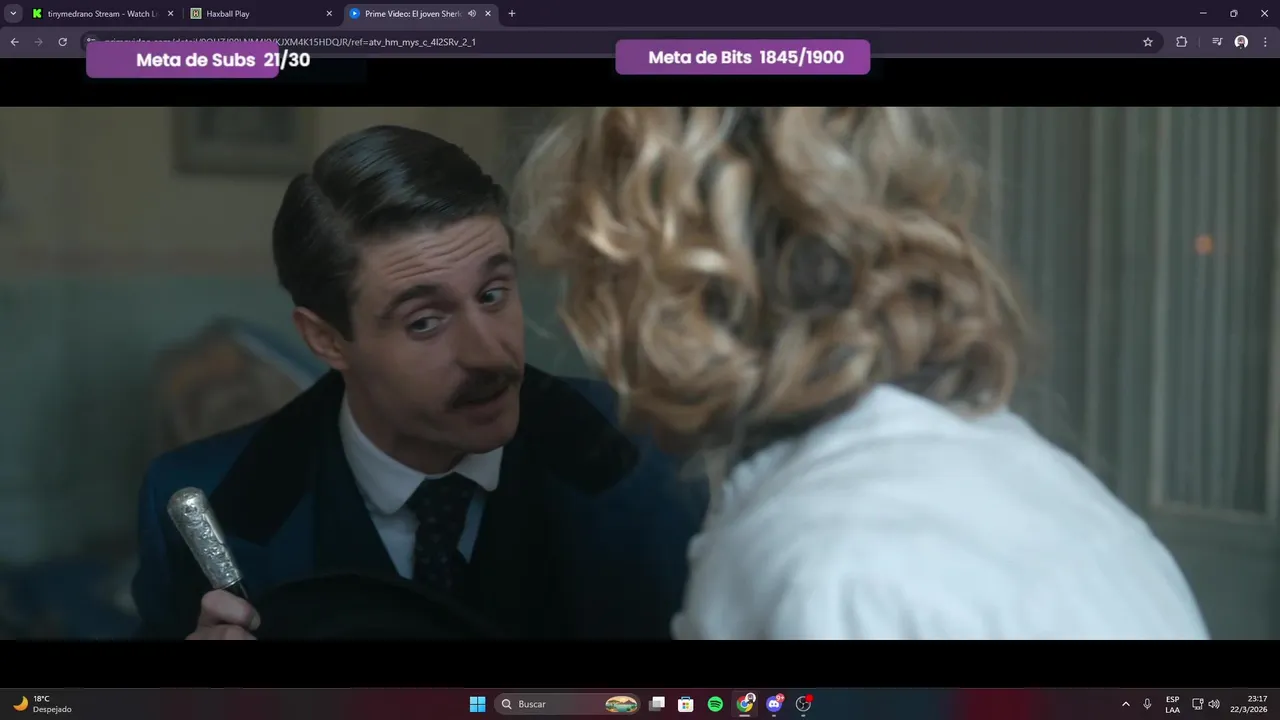
Task: Open the OBS icon in the taskbar
Action: [803, 704]
